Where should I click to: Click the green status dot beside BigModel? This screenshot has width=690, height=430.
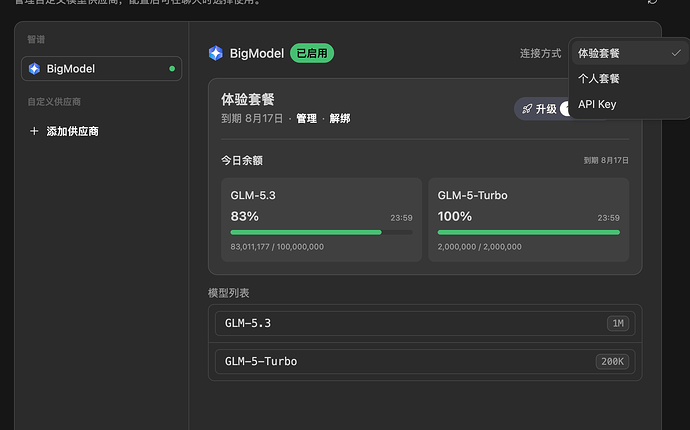(172, 69)
